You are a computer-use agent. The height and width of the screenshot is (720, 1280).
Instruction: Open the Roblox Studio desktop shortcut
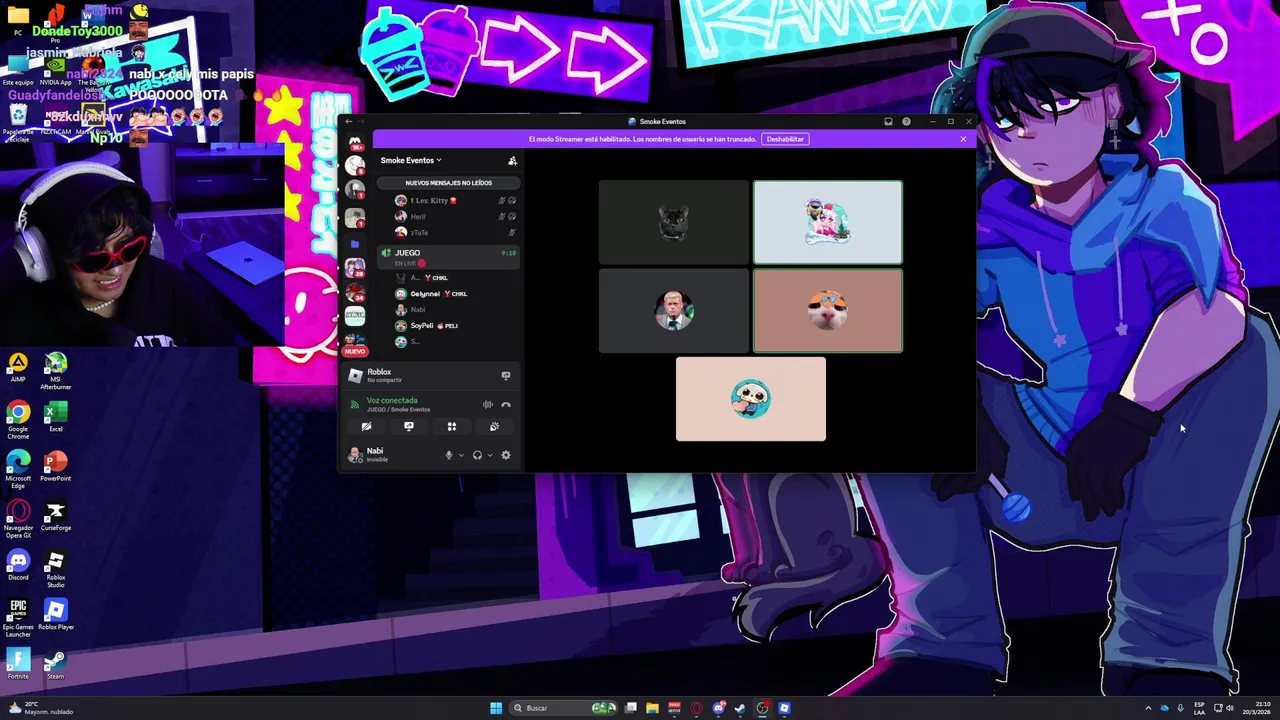(56, 569)
